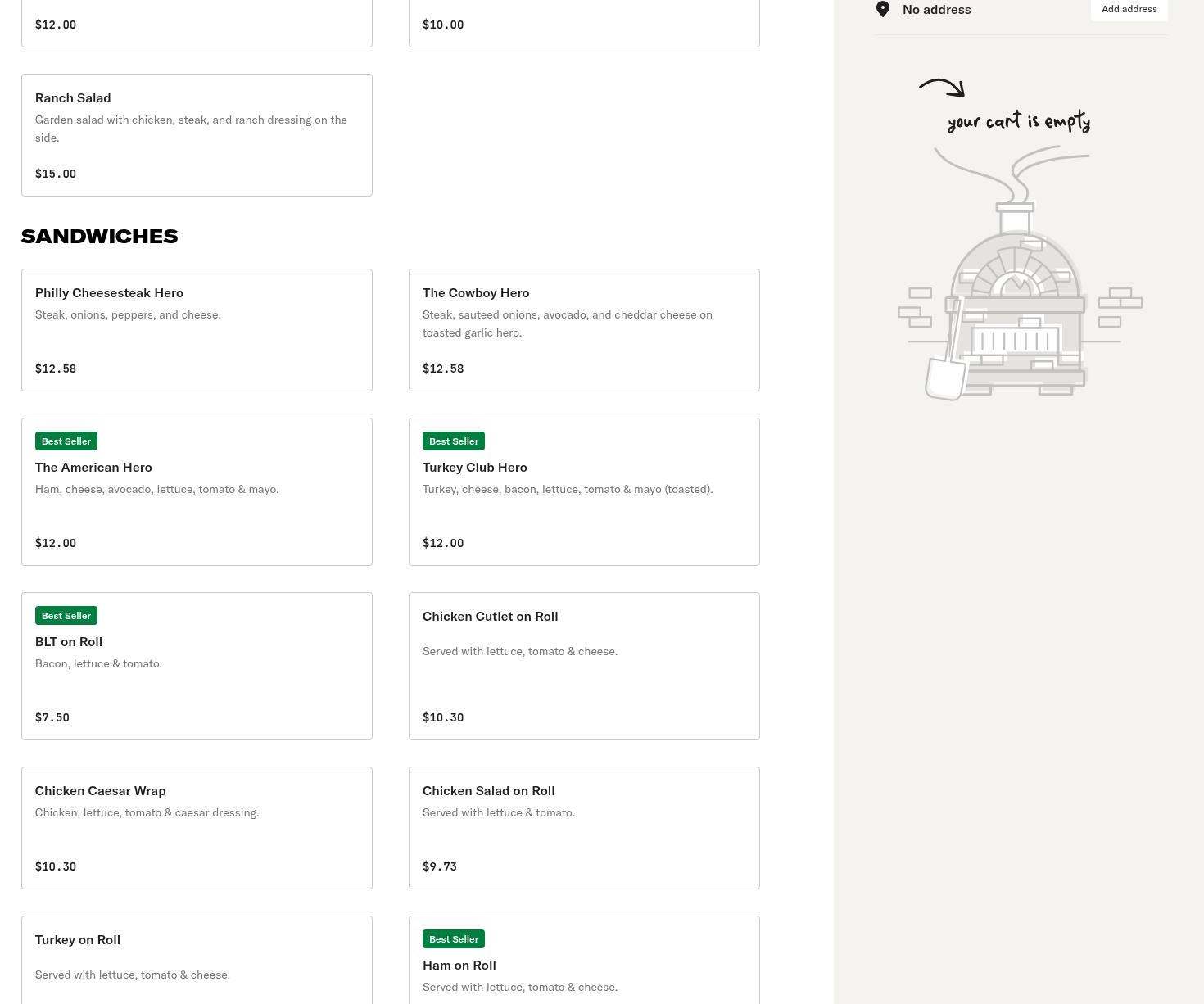Open the Turkey Club Hero item
This screenshot has width=1204, height=1004.
pyautogui.click(x=584, y=491)
